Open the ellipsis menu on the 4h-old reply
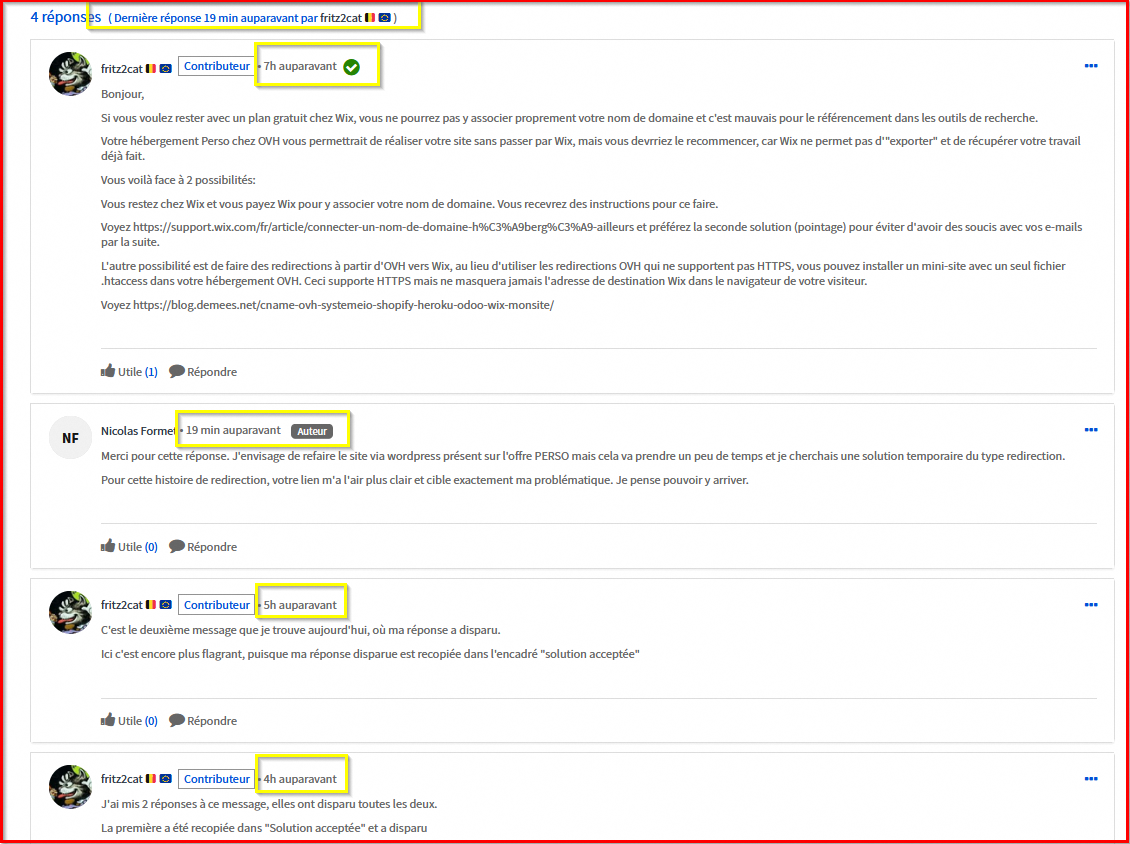Screen dimensions: 1130x844 pos(1090,779)
